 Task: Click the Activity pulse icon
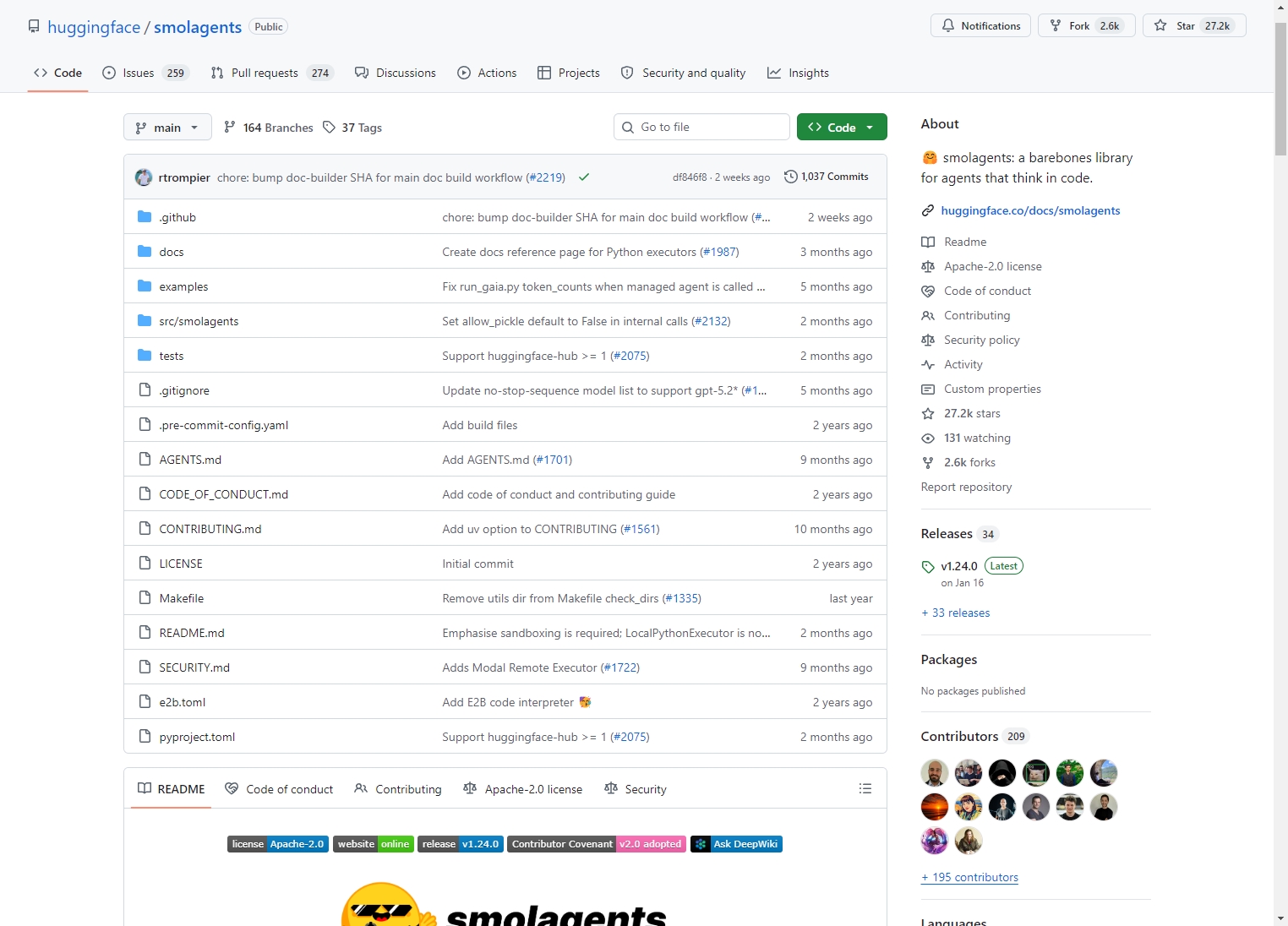pos(928,364)
